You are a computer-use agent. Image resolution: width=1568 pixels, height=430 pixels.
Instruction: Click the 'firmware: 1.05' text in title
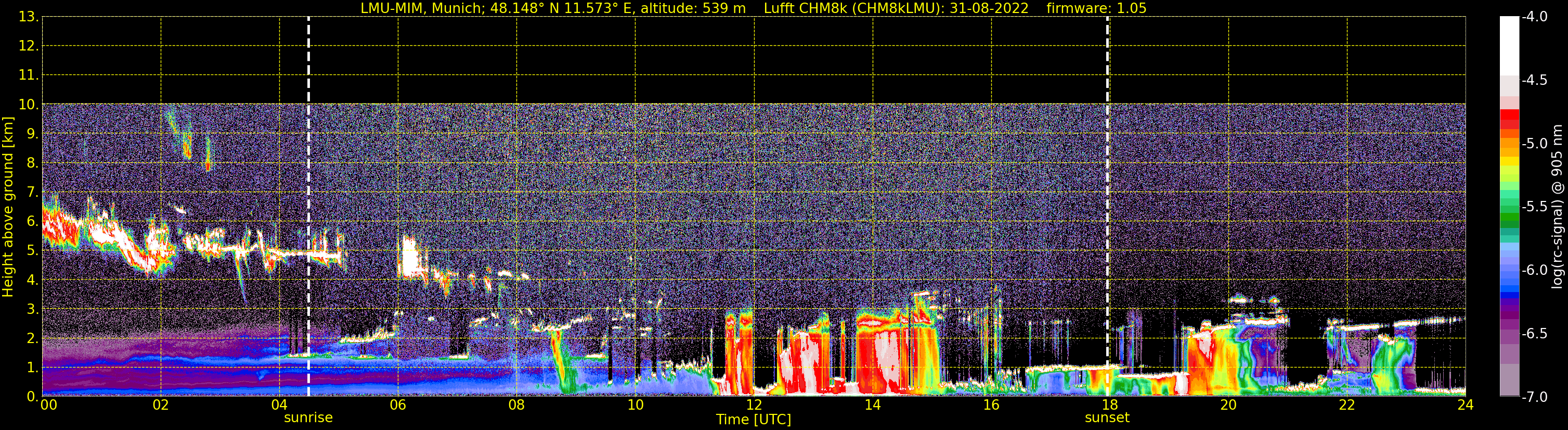(x=1096, y=8)
